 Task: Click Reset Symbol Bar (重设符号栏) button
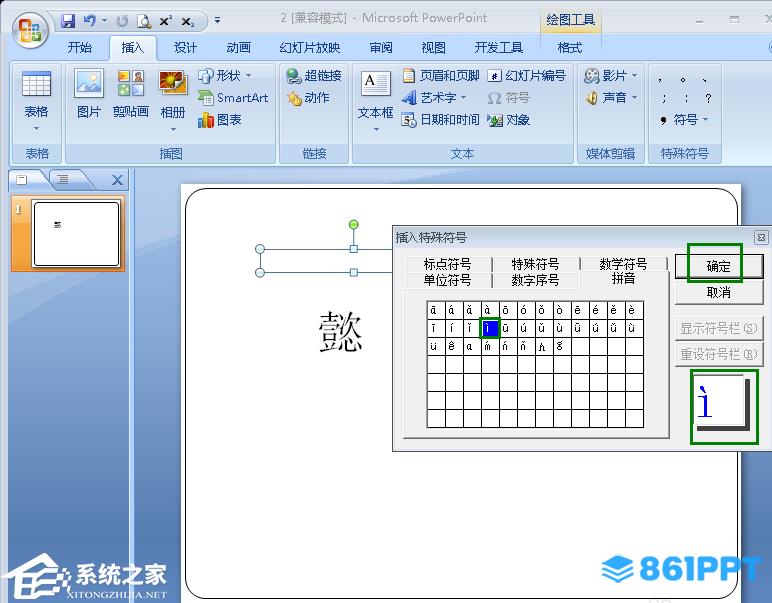718,354
